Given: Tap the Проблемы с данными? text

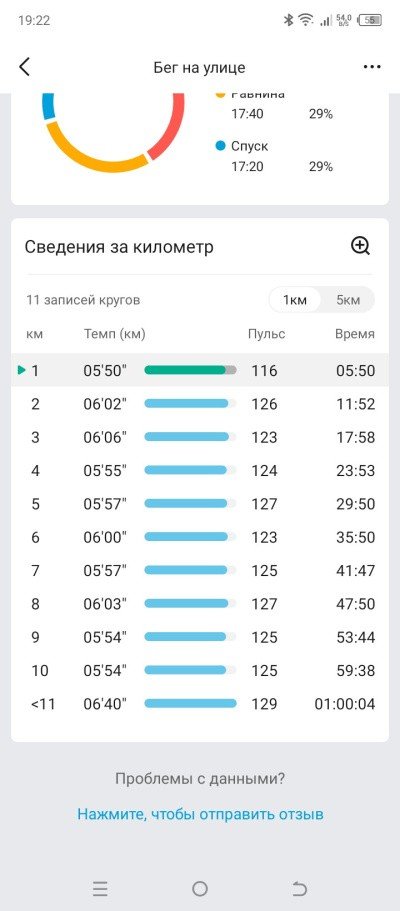Looking at the screenshot, I should [200, 778].
